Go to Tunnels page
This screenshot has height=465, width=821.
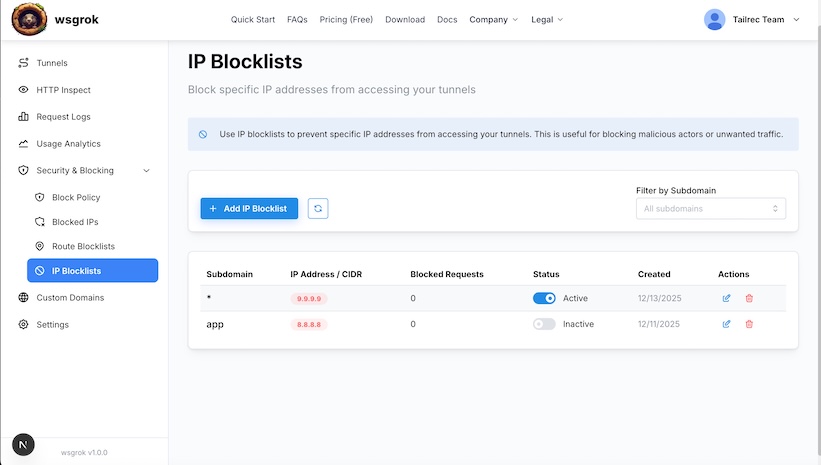click(x=52, y=63)
